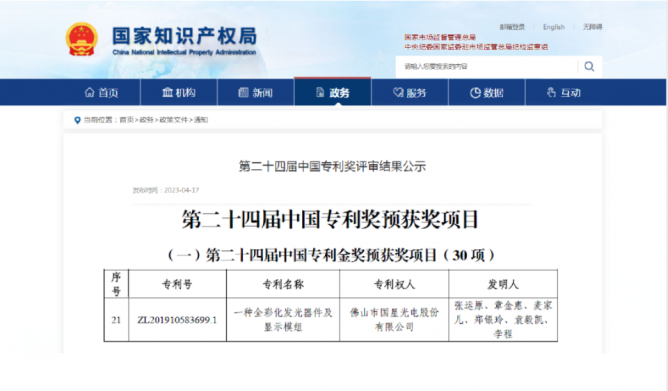Go to the 新闻 news section
This screenshot has height=391, width=668.
pyautogui.click(x=256, y=92)
